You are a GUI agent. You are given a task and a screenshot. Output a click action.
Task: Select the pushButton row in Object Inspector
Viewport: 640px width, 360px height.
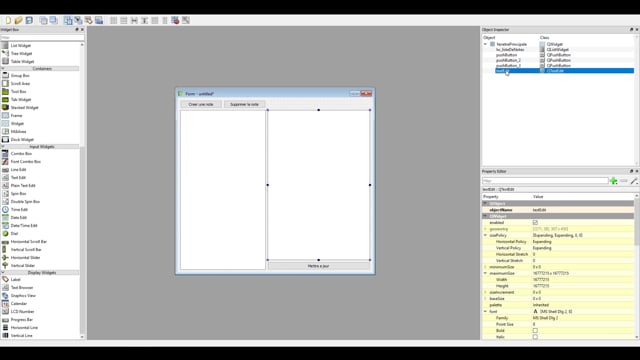pyautogui.click(x=558, y=55)
